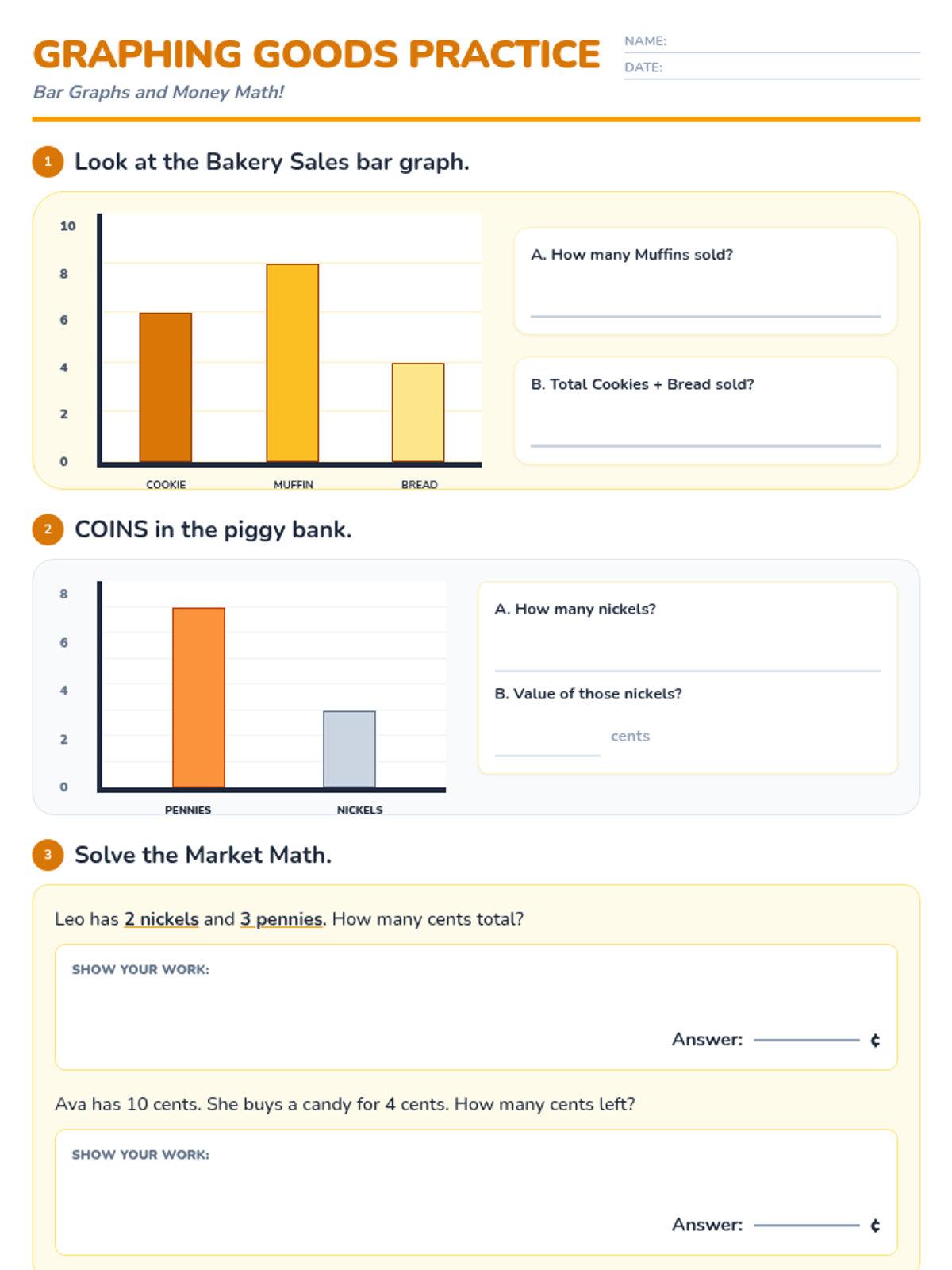The height and width of the screenshot is (1270, 952).
Task: Select the Cookie bar in bakery graph
Action: tap(166, 387)
